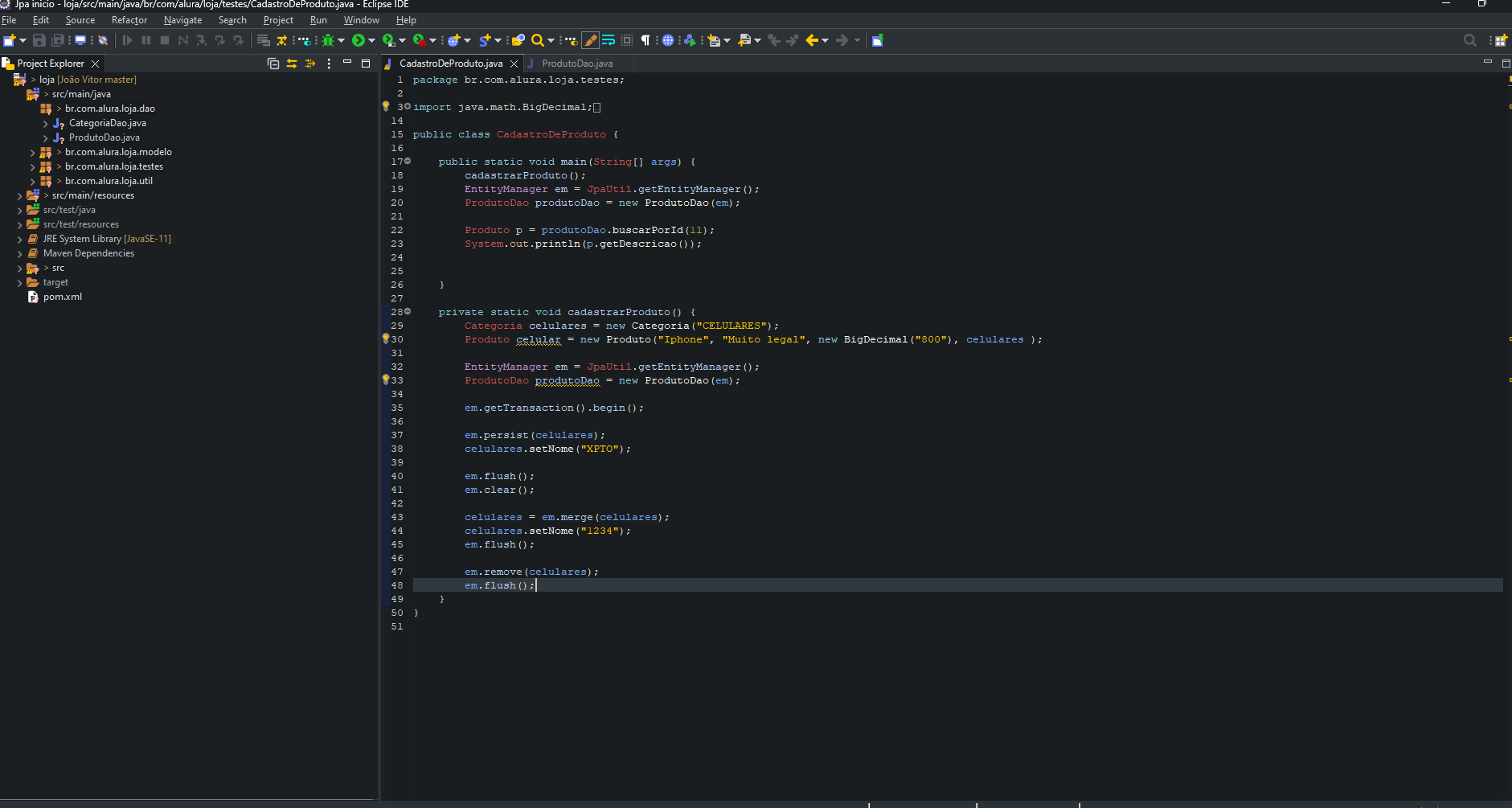Open the Refactor menu
Viewport: 1512px width, 808px height.
click(x=129, y=20)
